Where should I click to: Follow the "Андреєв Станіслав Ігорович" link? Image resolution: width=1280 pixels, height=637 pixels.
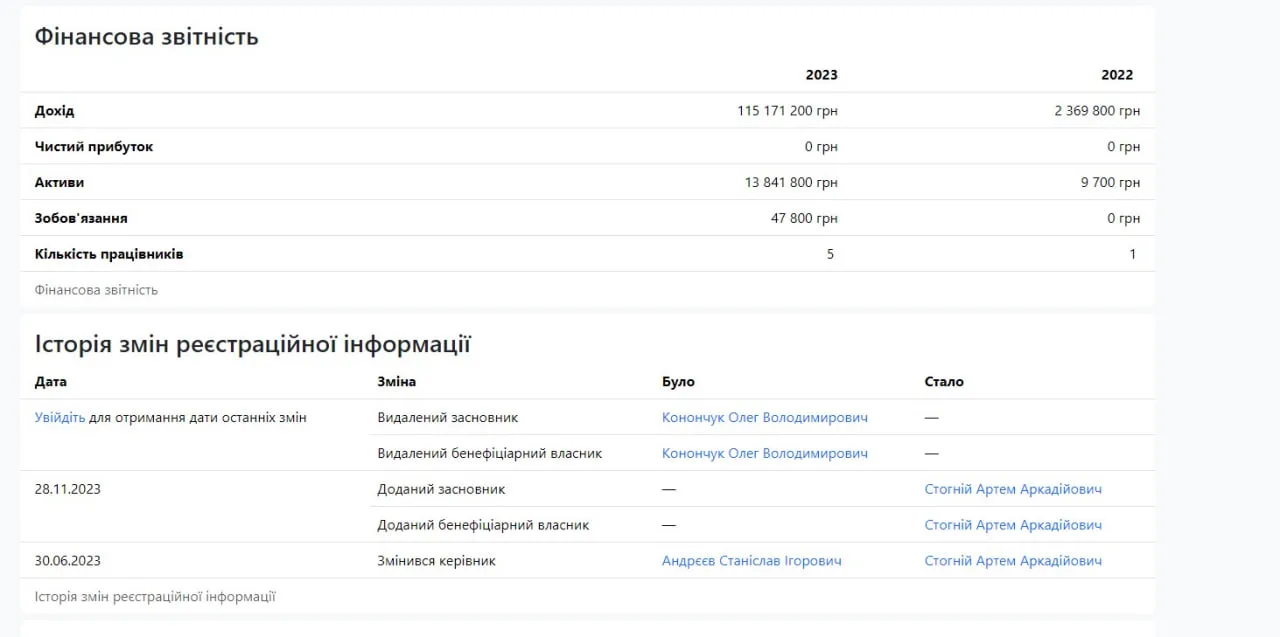click(x=752, y=561)
